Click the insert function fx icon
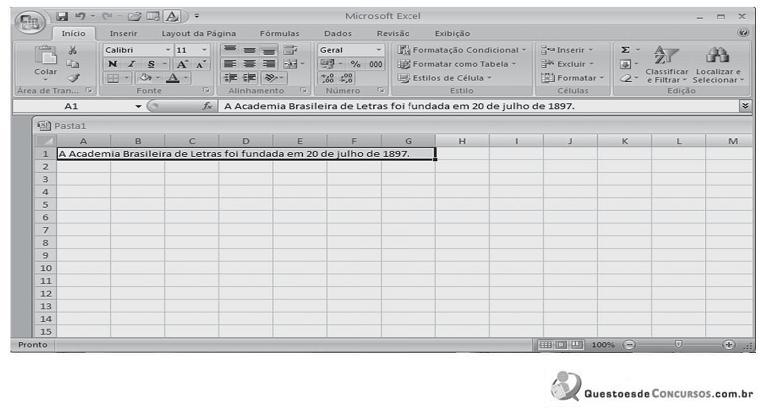Screen dimensions: 764x417 click(208, 105)
